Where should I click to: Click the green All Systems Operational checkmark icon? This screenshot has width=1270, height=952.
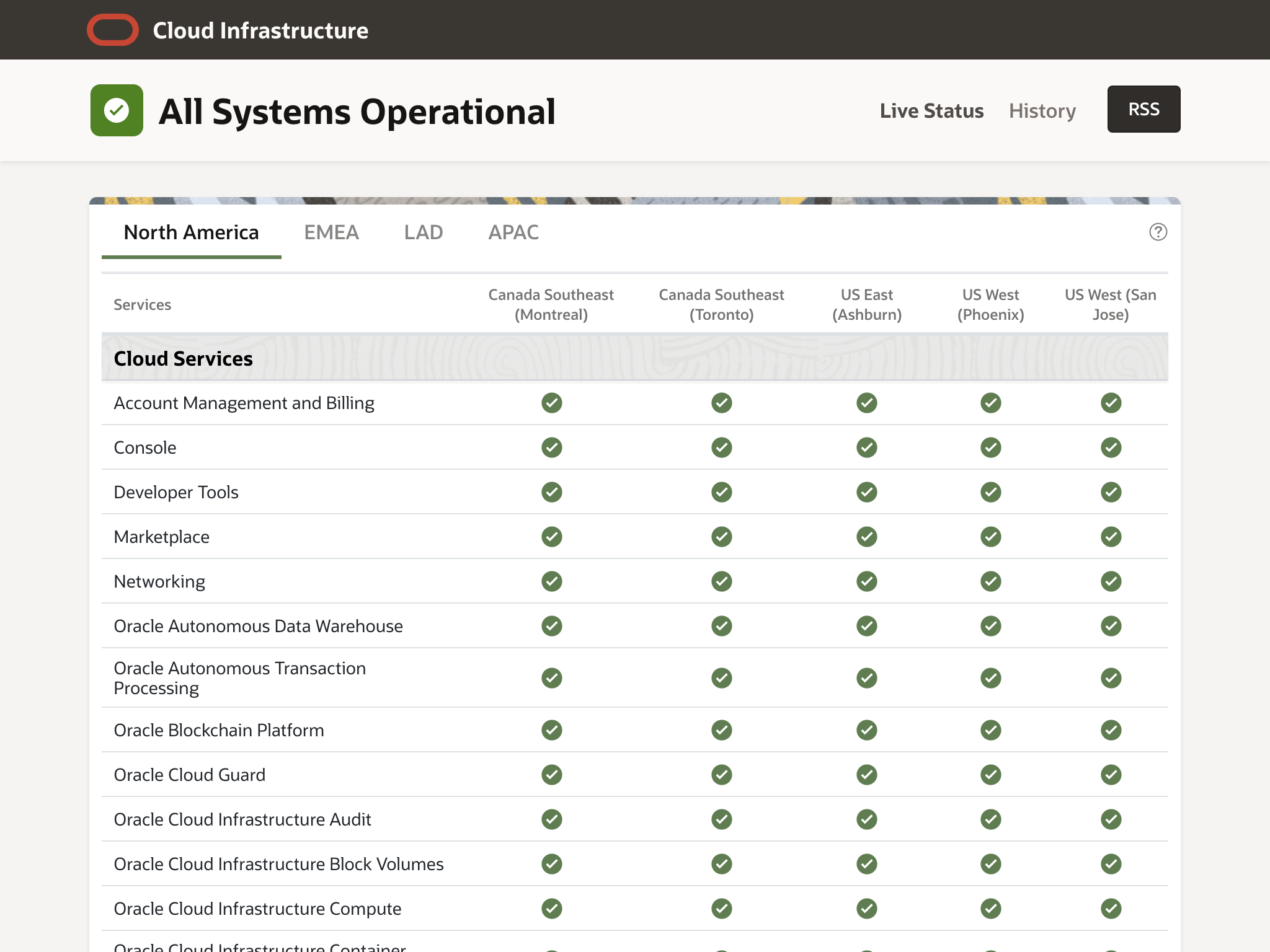[x=116, y=110]
